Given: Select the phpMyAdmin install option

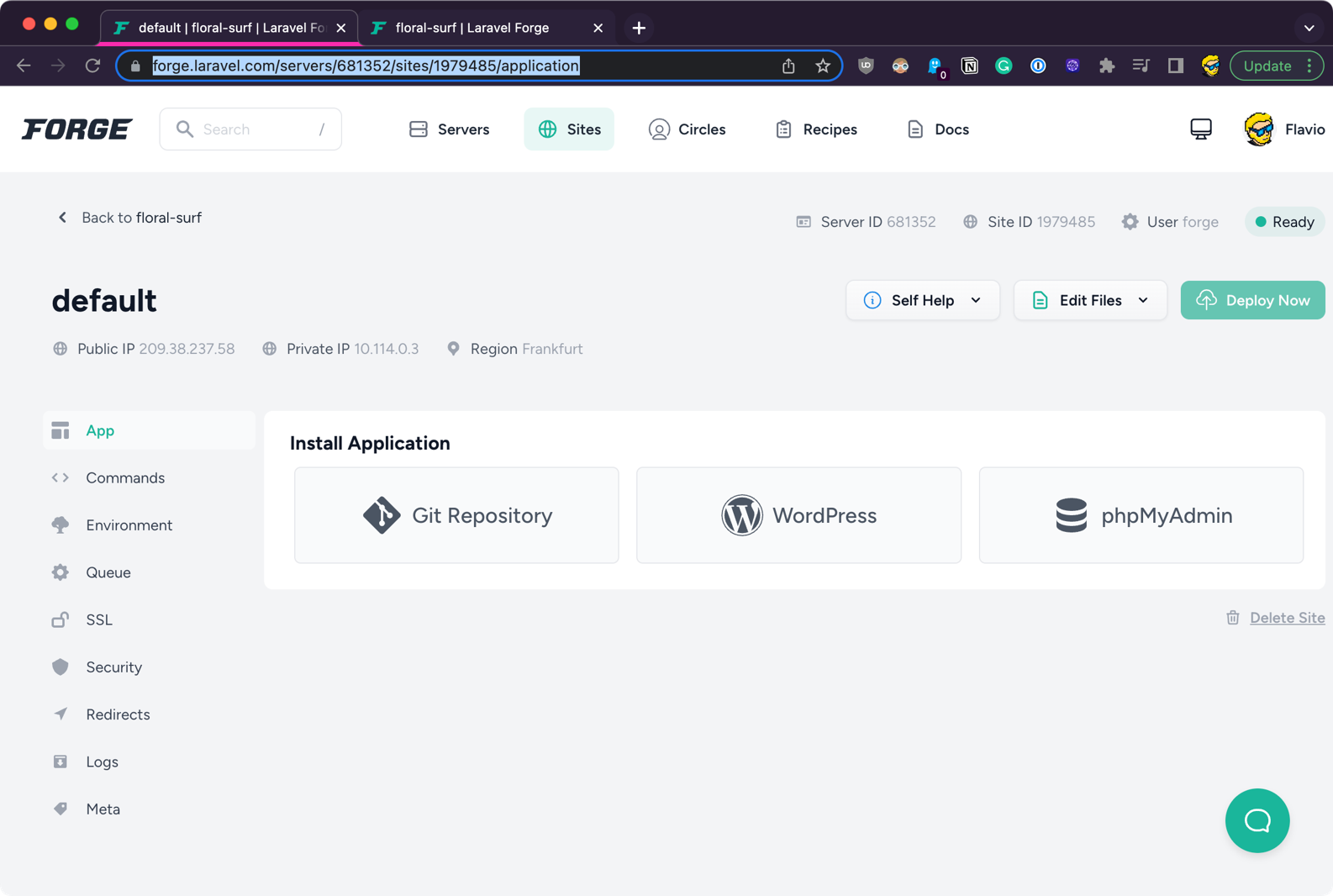Looking at the screenshot, I should (1141, 515).
